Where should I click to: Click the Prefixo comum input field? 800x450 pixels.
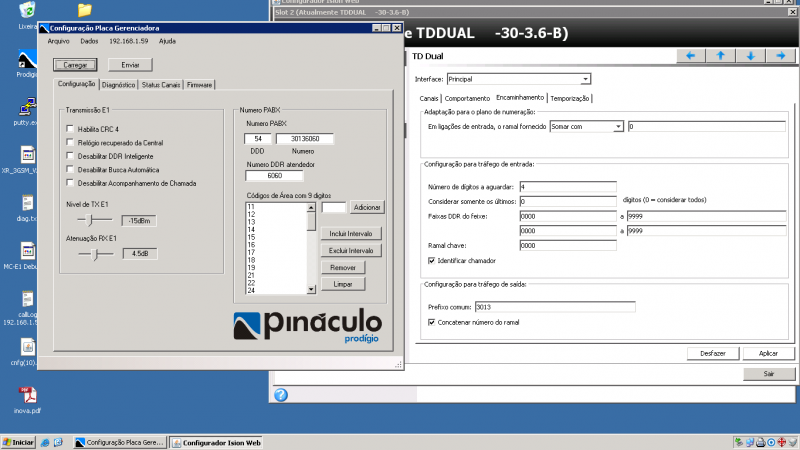point(554,307)
